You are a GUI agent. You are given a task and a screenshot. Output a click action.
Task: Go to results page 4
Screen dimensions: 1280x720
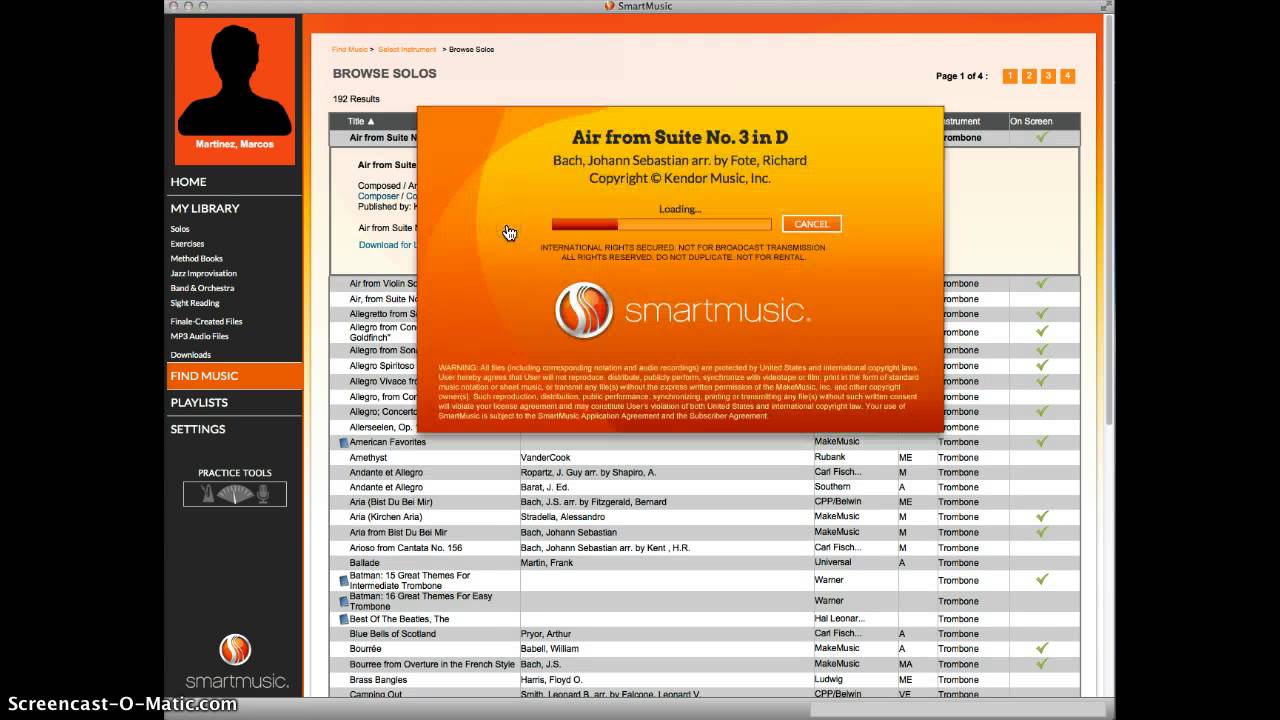tap(1067, 76)
